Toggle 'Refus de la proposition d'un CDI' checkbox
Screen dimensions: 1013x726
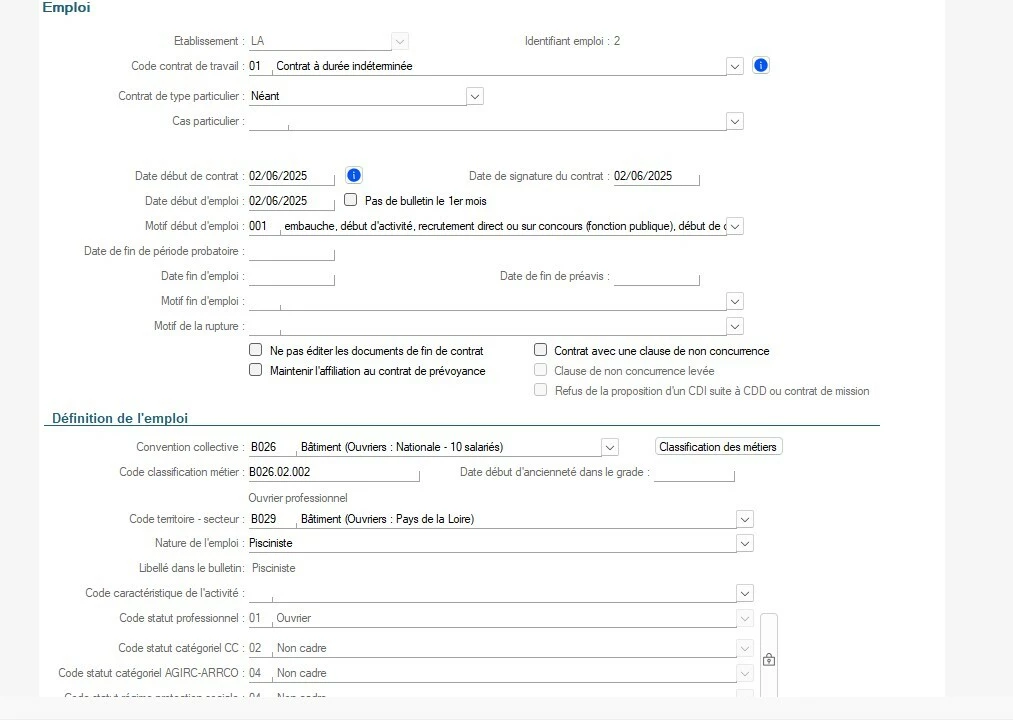[541, 390]
